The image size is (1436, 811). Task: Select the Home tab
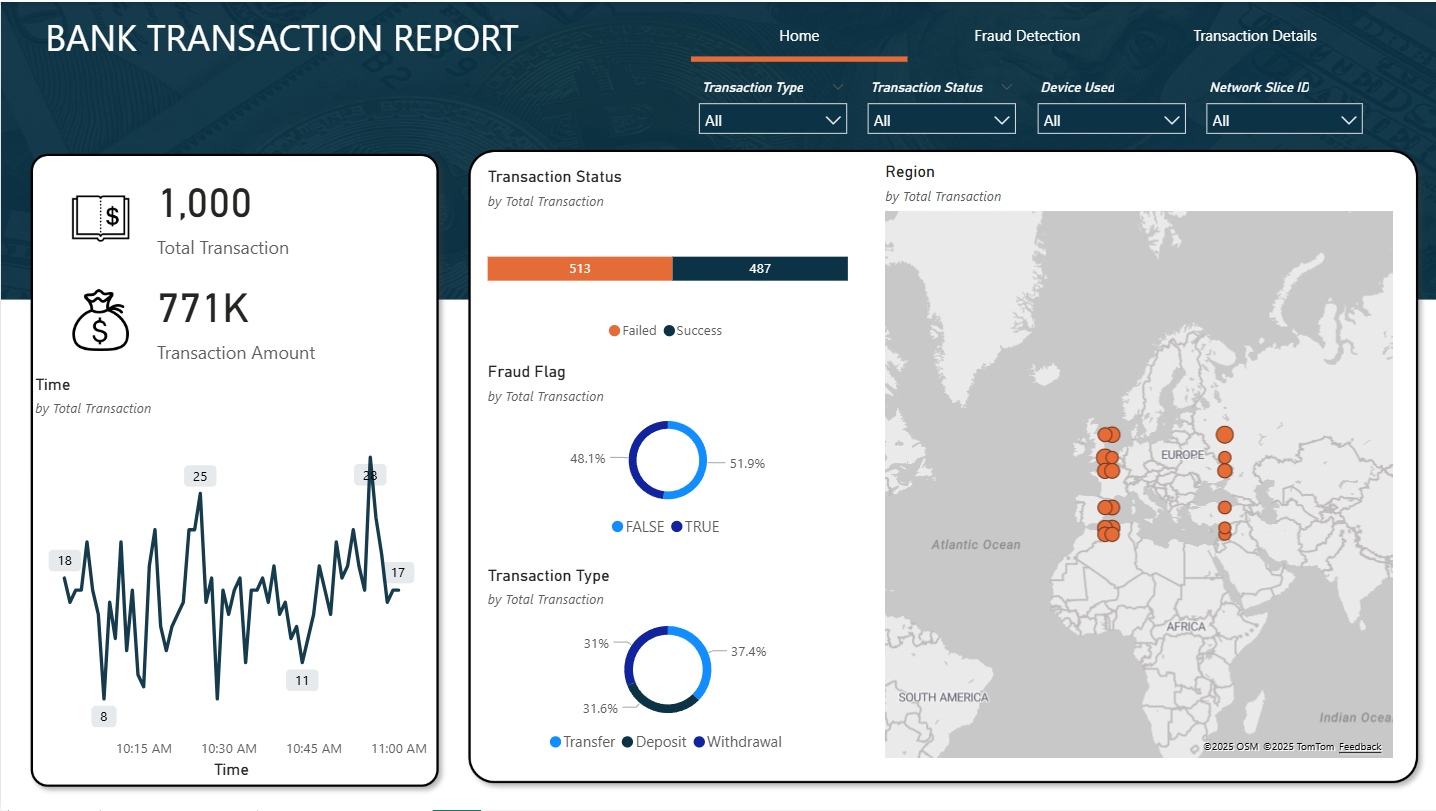click(x=799, y=36)
